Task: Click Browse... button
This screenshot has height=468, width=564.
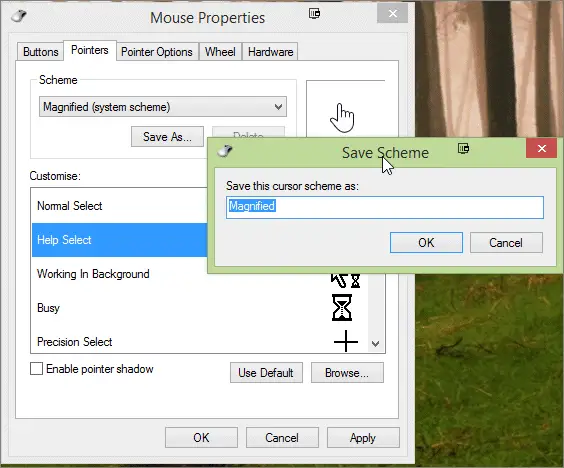Action: [x=347, y=373]
